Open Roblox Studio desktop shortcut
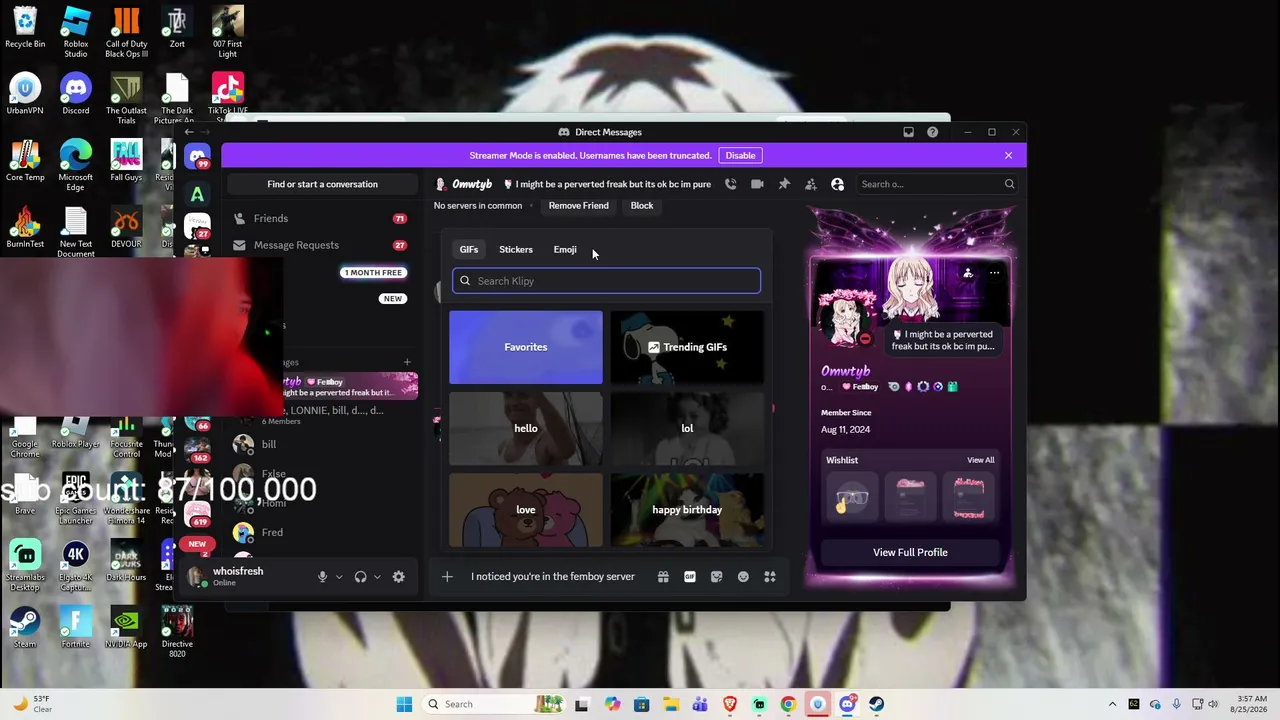Screen dimensions: 1280x720 [76, 32]
